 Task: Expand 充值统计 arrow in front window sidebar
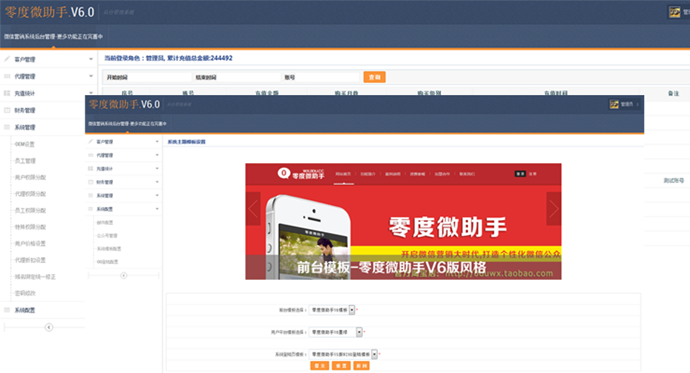click(x=157, y=168)
